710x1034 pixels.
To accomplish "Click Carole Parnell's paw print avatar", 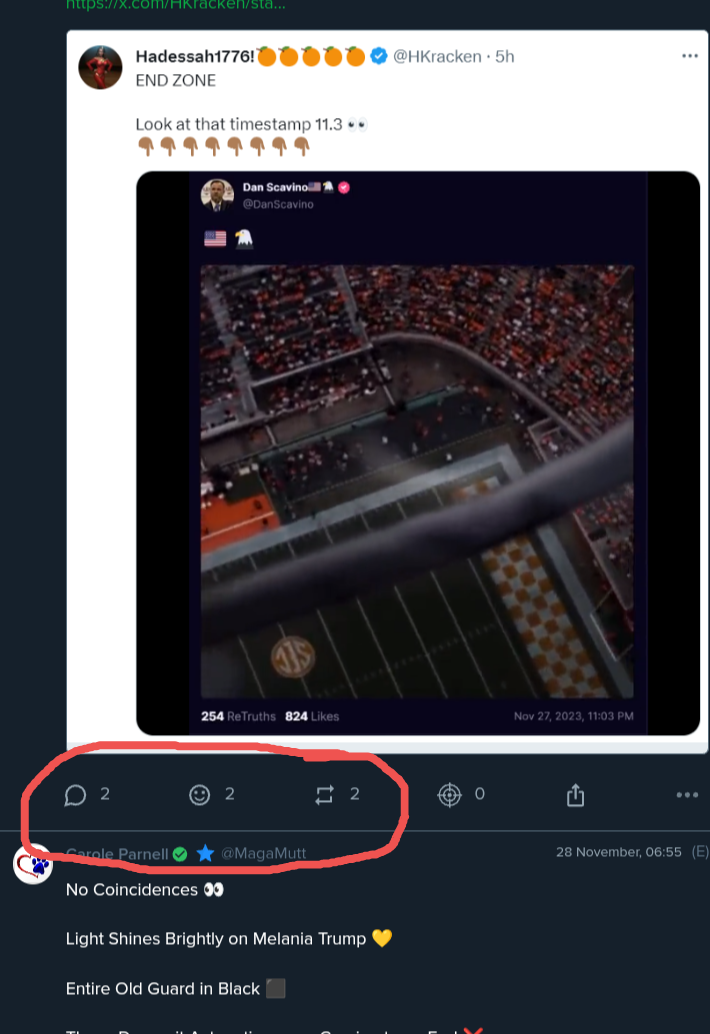I will tap(32, 862).
